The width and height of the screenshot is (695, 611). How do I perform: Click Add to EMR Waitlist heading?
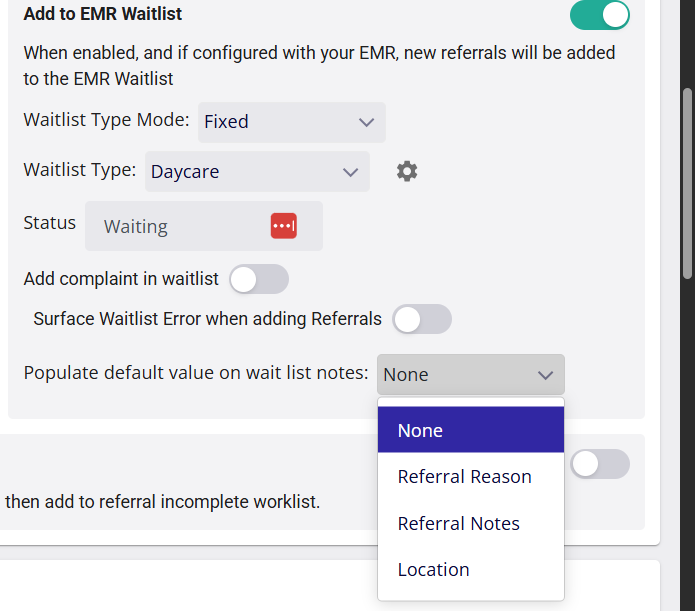[x=103, y=14]
